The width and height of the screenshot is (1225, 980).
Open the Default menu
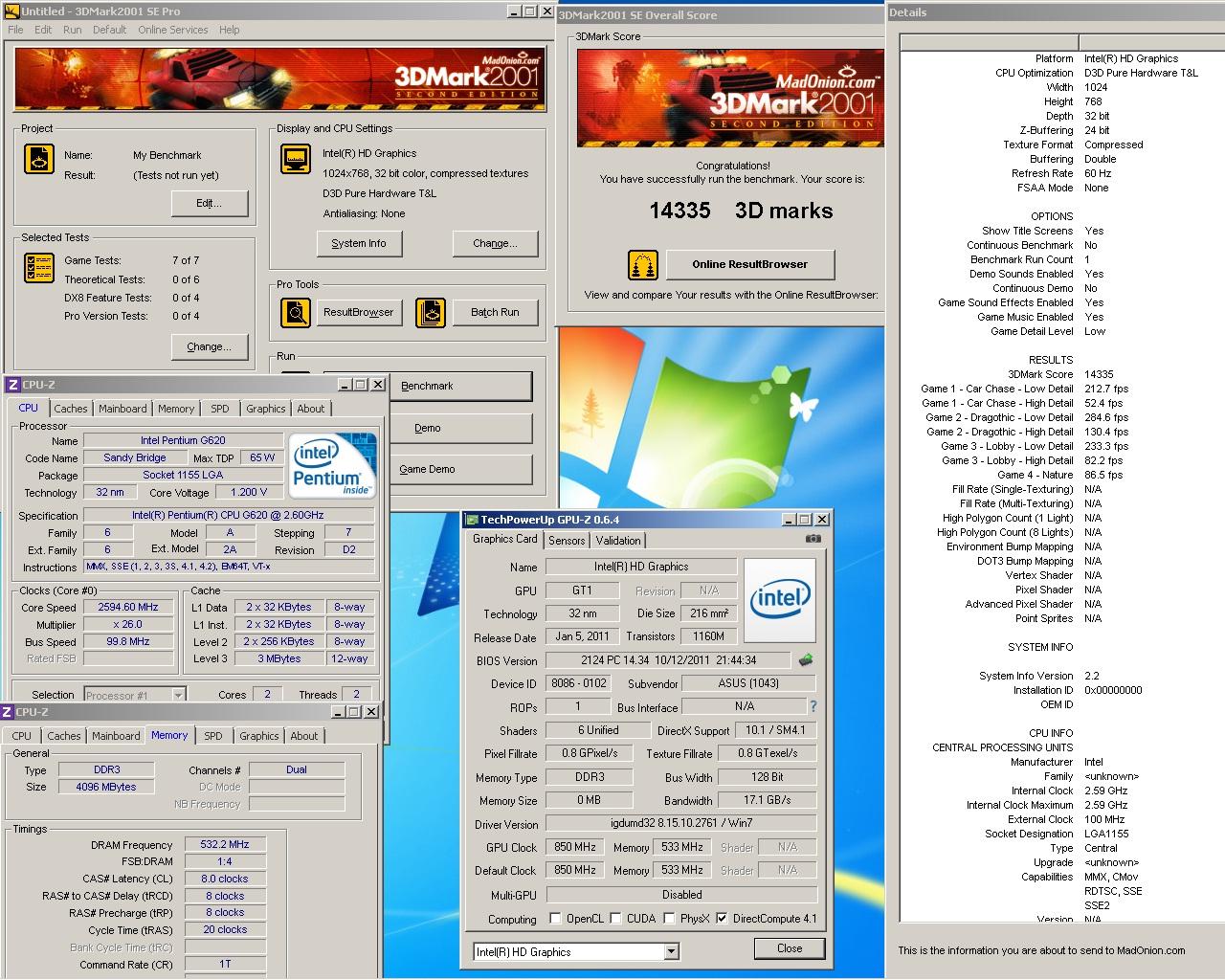click(109, 30)
